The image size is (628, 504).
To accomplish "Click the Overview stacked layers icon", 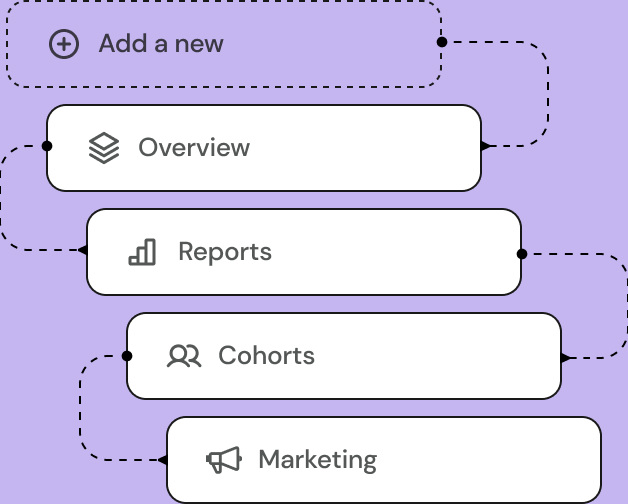I will (104, 148).
